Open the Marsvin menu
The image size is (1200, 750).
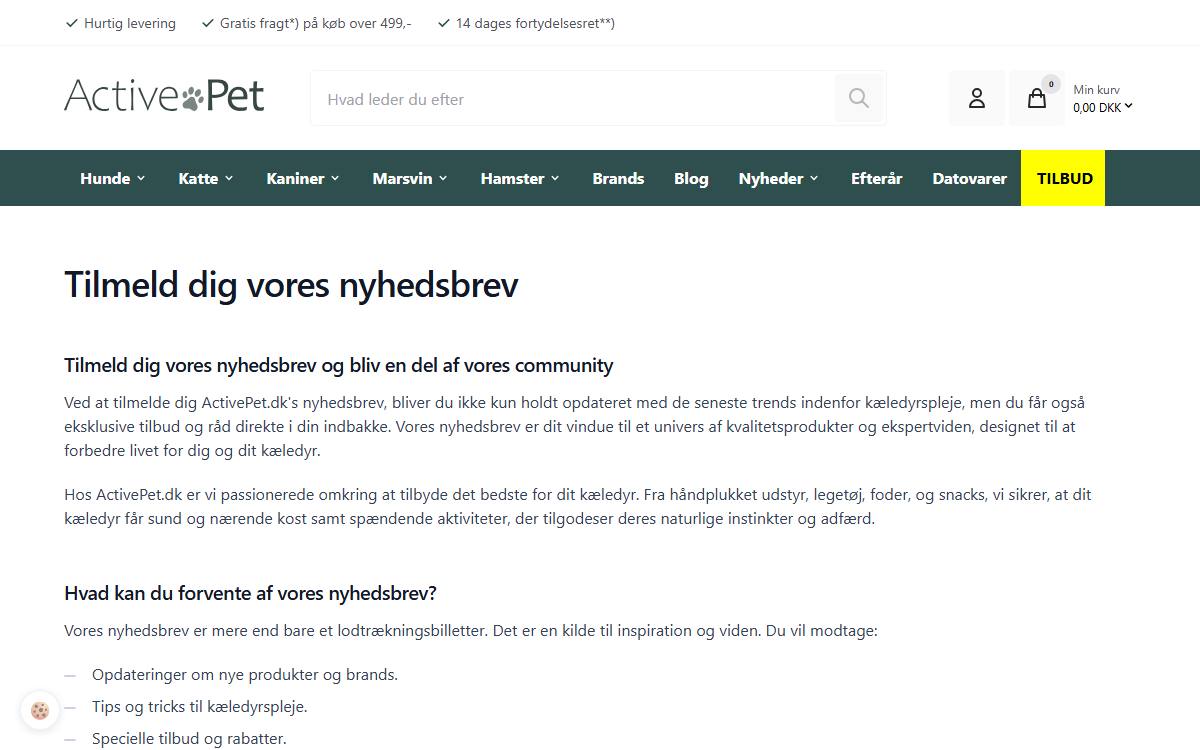(x=402, y=178)
